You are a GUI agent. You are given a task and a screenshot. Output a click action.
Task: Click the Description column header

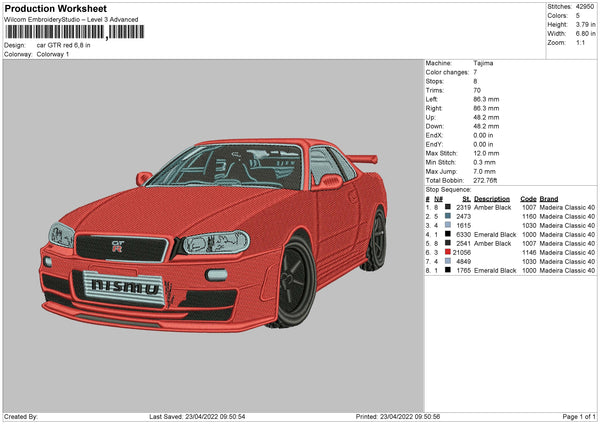tap(492, 198)
